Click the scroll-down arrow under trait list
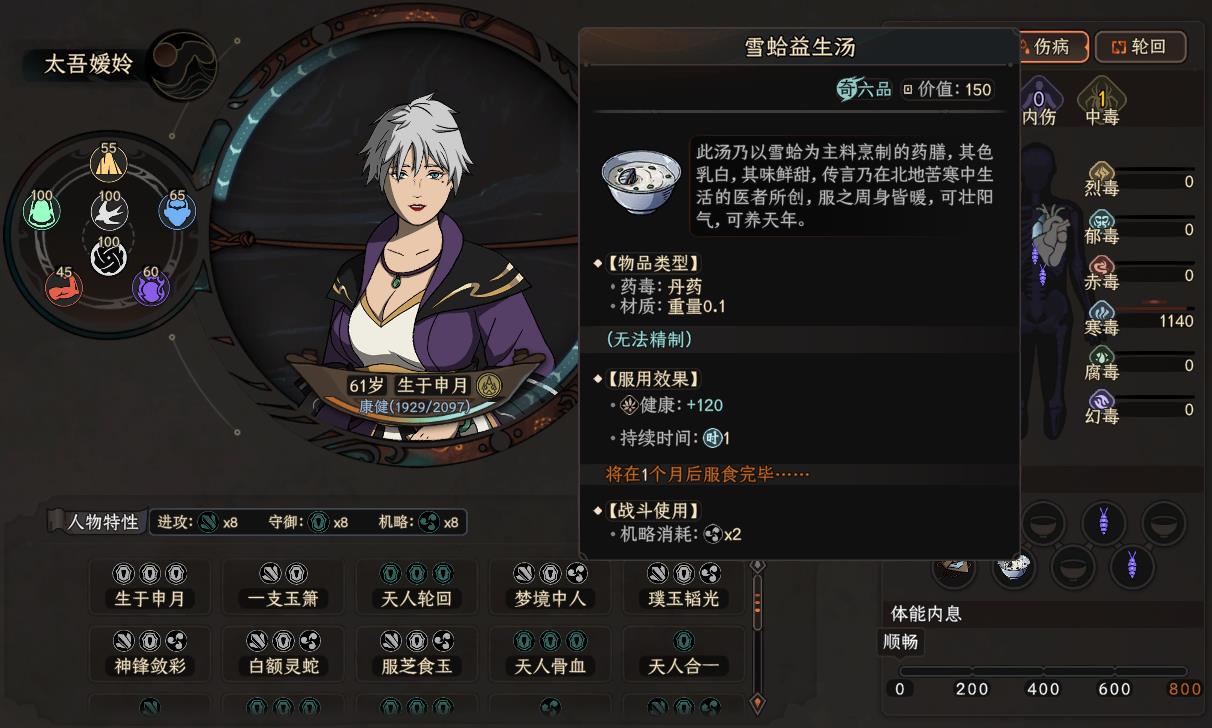This screenshot has height=728, width=1212. (757, 700)
